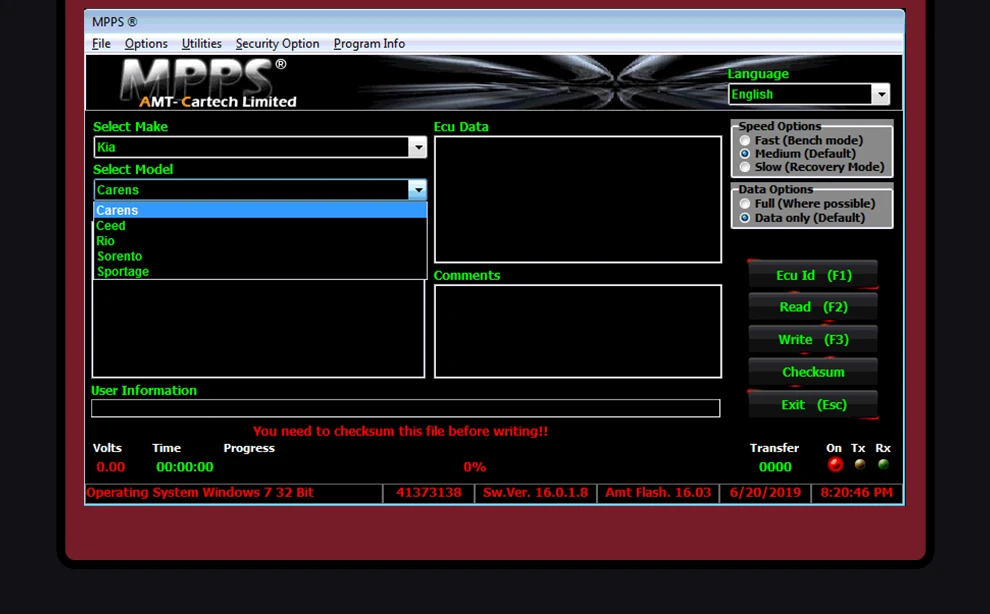Viewport: 990px width, 614px height.
Task: Click the Write (F3) button
Action: point(813,340)
